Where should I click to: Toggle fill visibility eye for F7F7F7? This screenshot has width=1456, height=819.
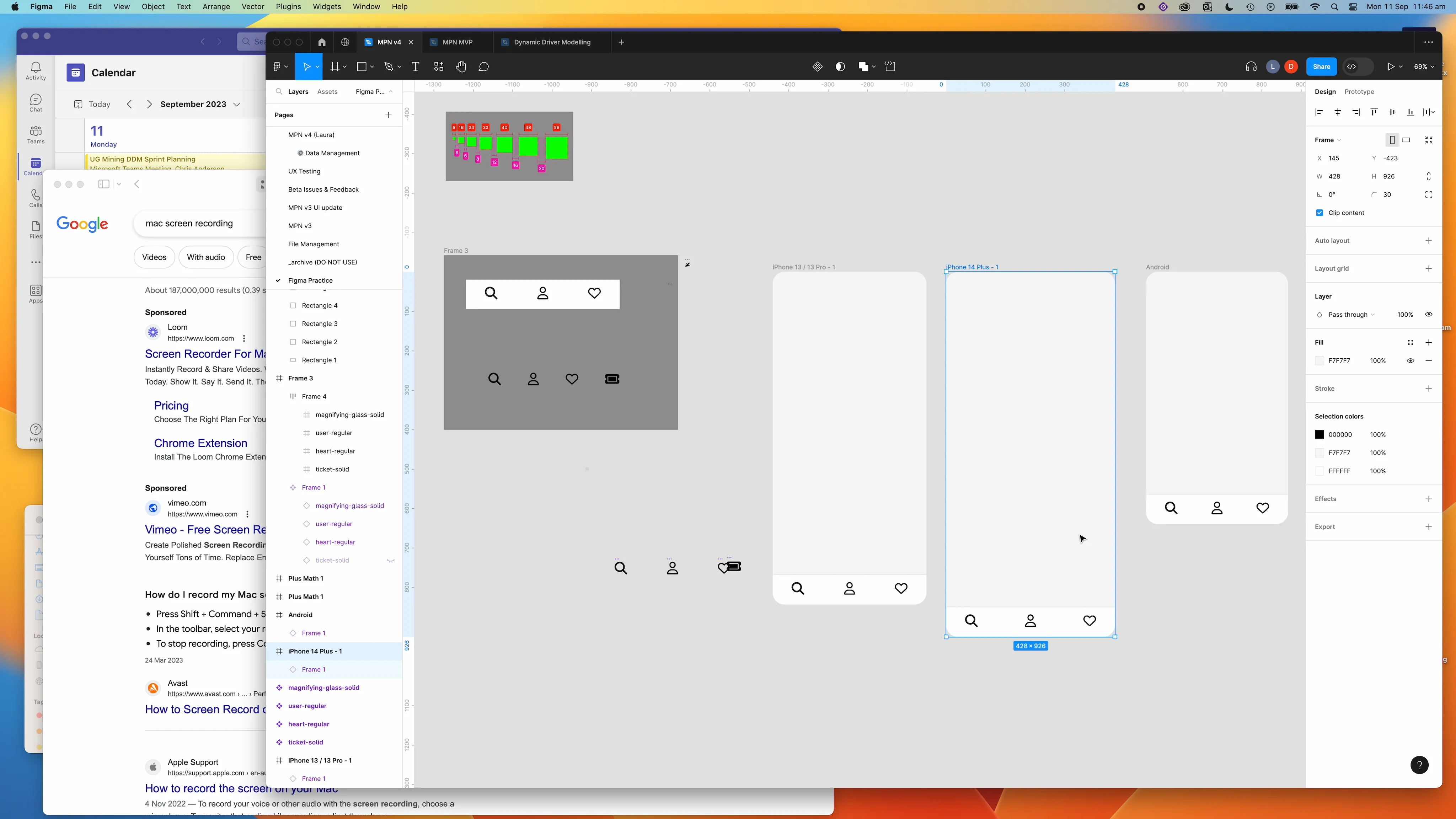[1410, 360]
